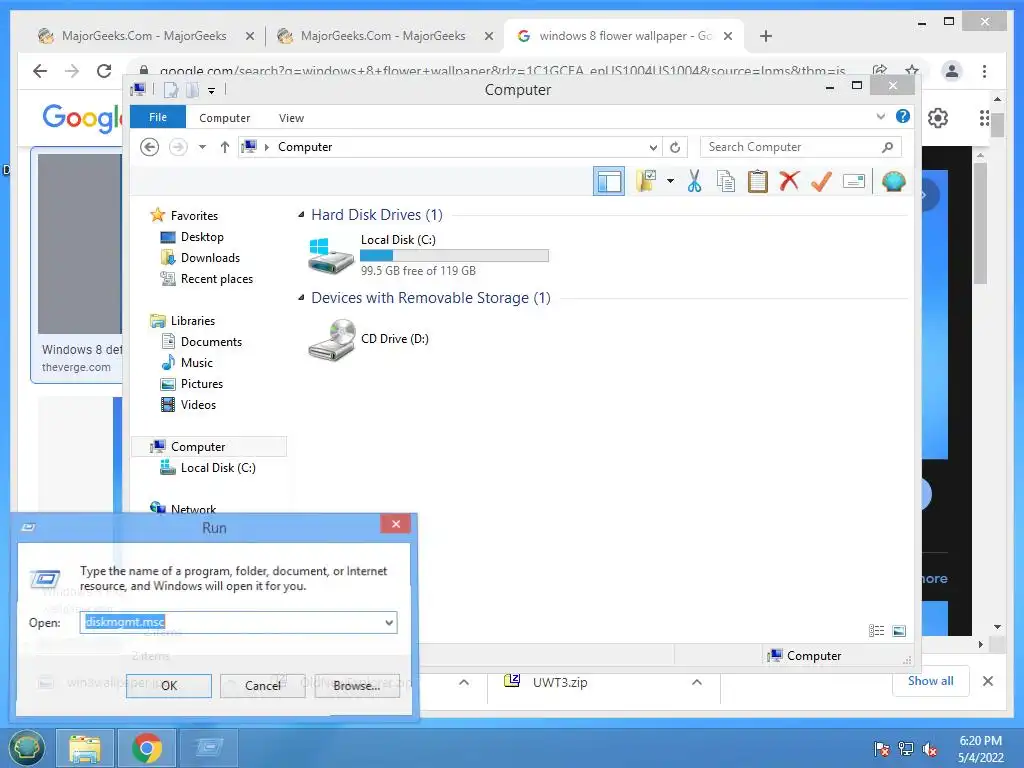
Task: Open Explorer recent locations dropdown
Action: point(202,147)
